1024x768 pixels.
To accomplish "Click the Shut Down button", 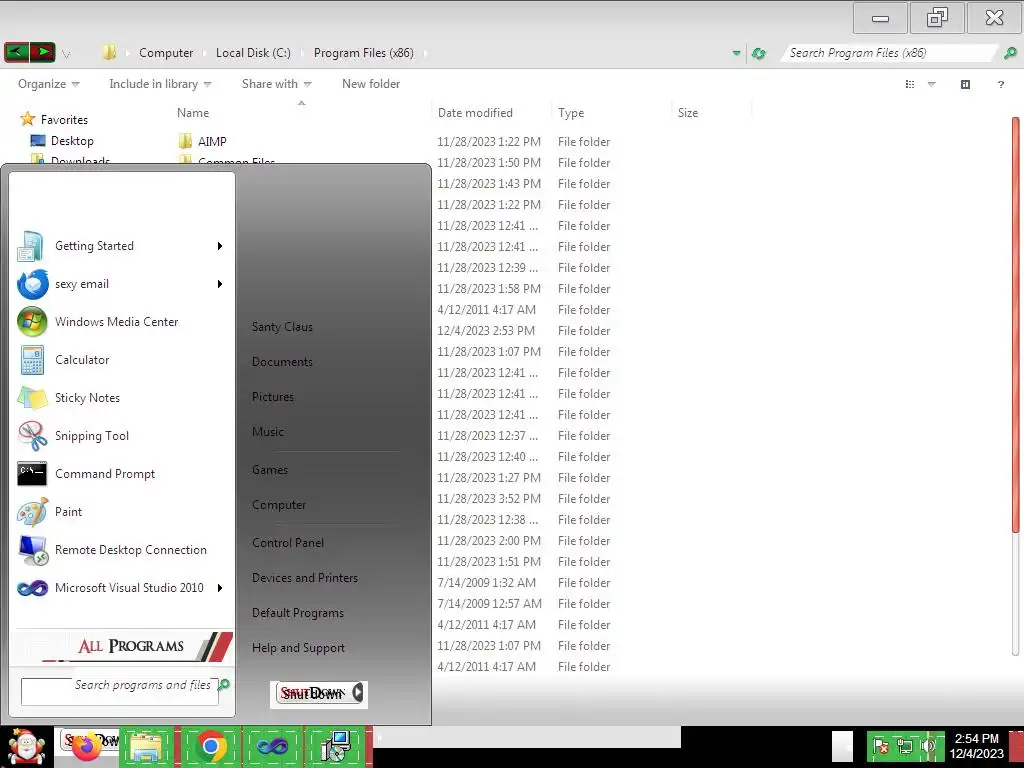I will click(312, 693).
